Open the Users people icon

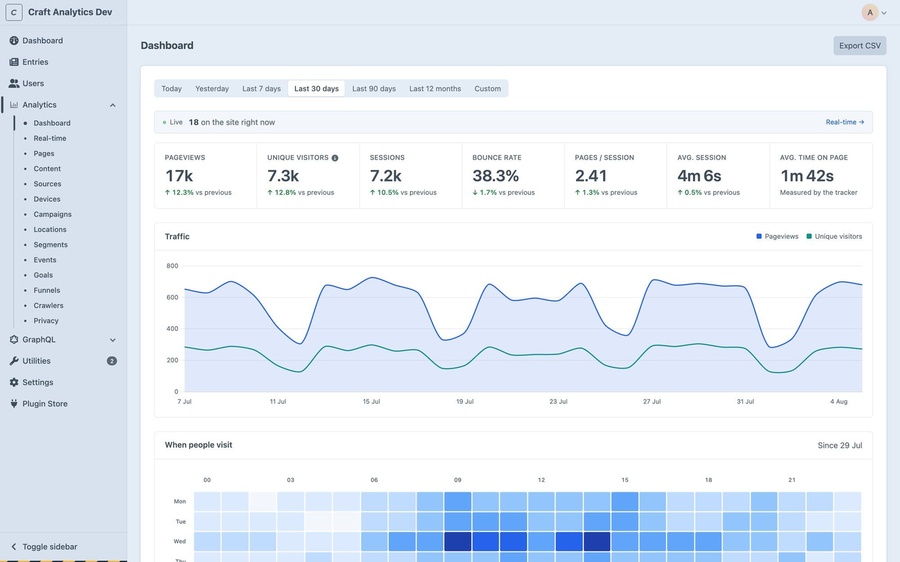coord(14,83)
